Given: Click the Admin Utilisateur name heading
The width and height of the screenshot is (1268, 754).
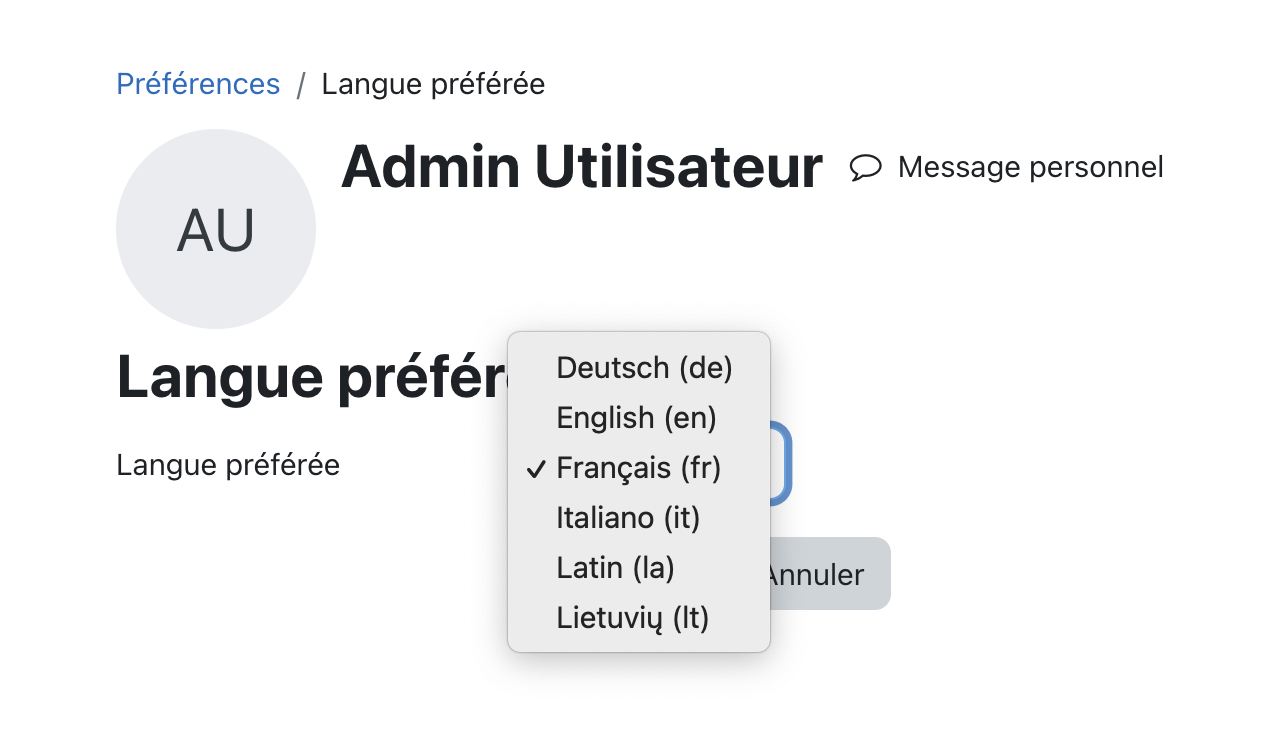Looking at the screenshot, I should [x=582, y=167].
